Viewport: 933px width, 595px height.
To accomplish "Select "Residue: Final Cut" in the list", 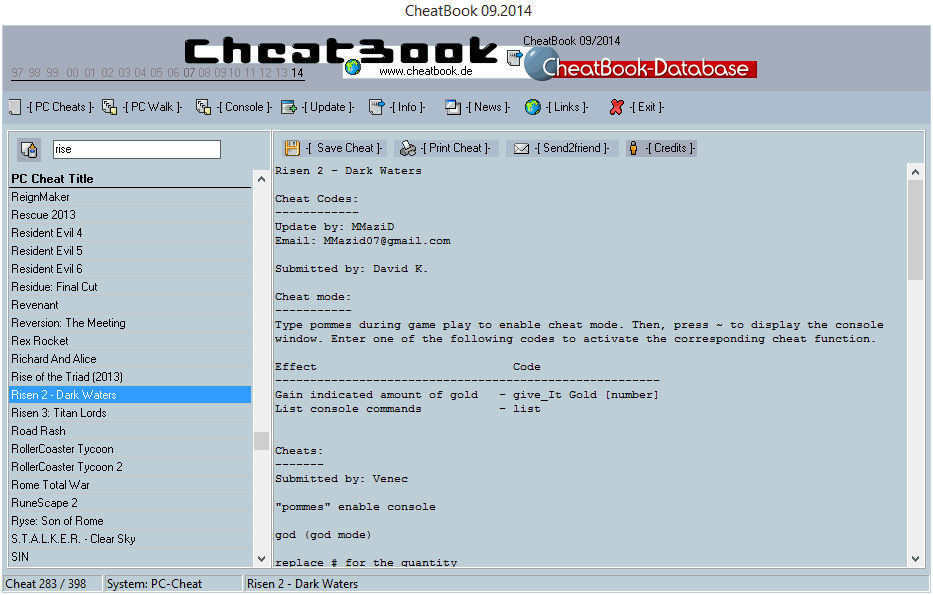I will [x=130, y=287].
